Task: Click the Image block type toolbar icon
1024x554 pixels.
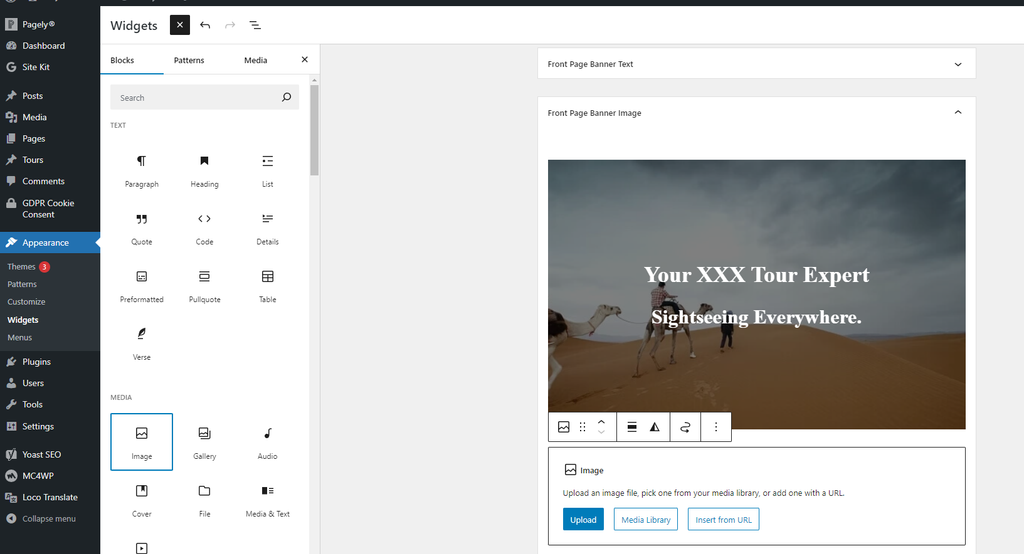Action: 564,427
